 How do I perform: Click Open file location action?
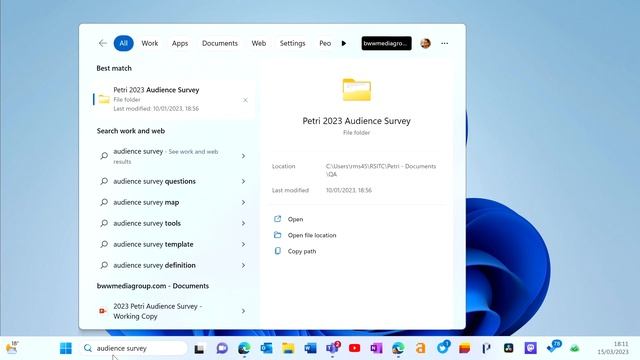(312, 235)
